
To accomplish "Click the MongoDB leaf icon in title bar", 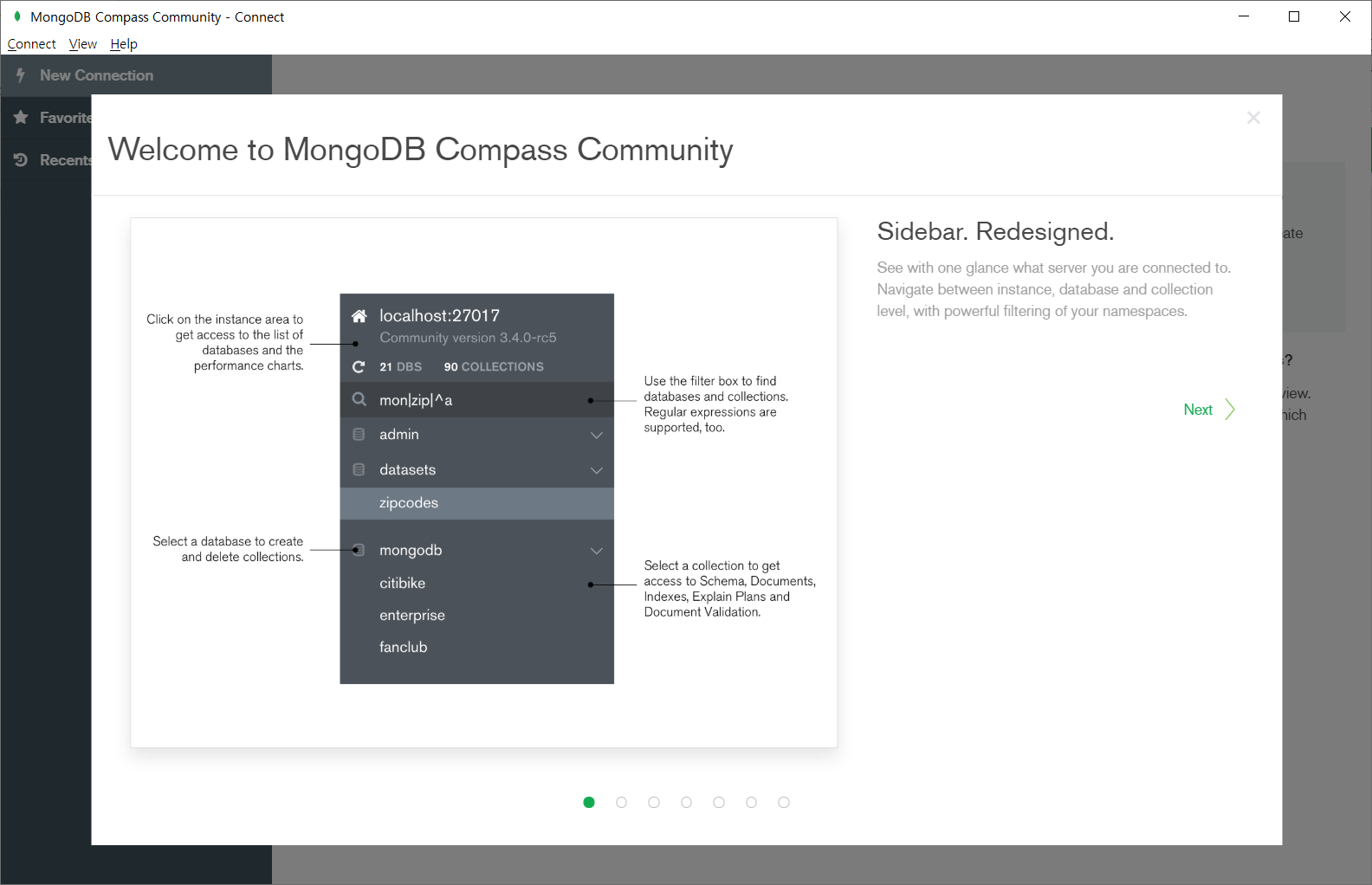I will pos(17,16).
